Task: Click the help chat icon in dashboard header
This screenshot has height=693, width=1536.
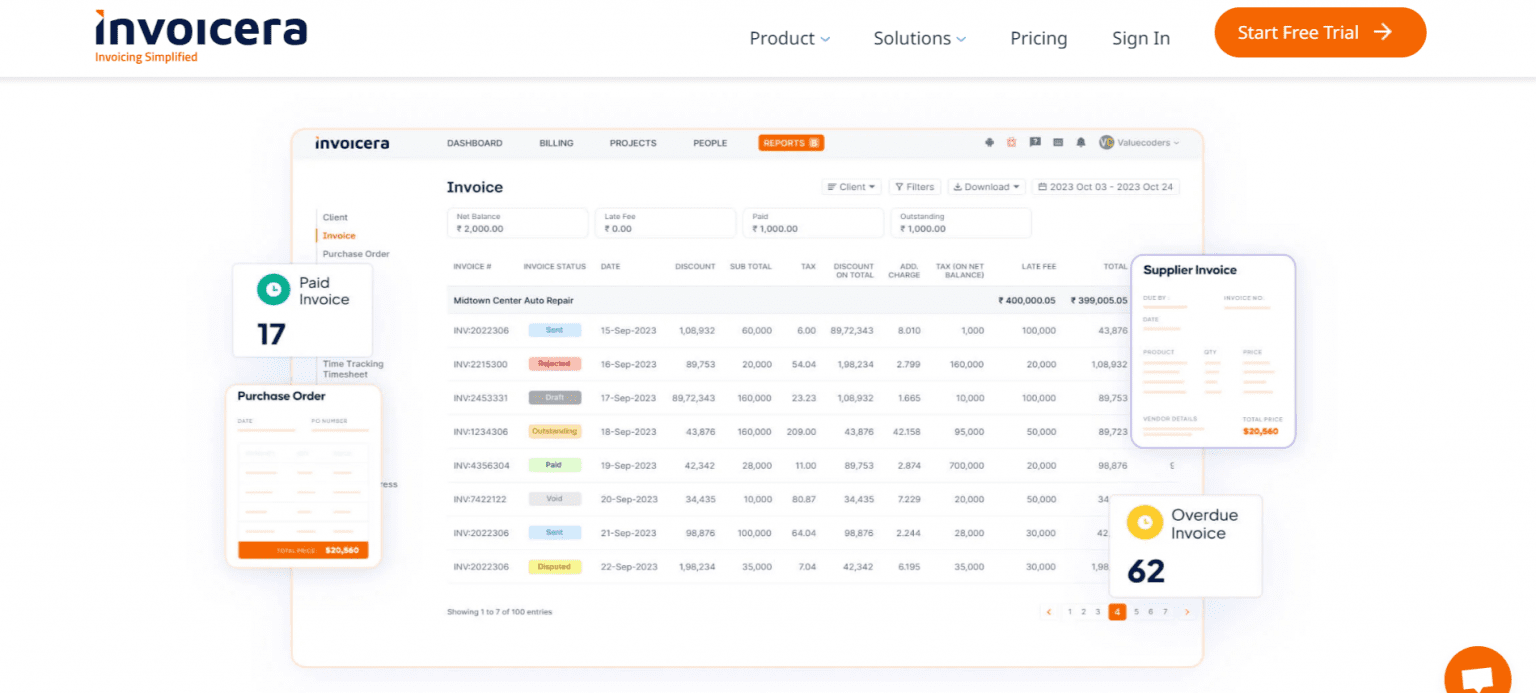Action: [x=1037, y=142]
